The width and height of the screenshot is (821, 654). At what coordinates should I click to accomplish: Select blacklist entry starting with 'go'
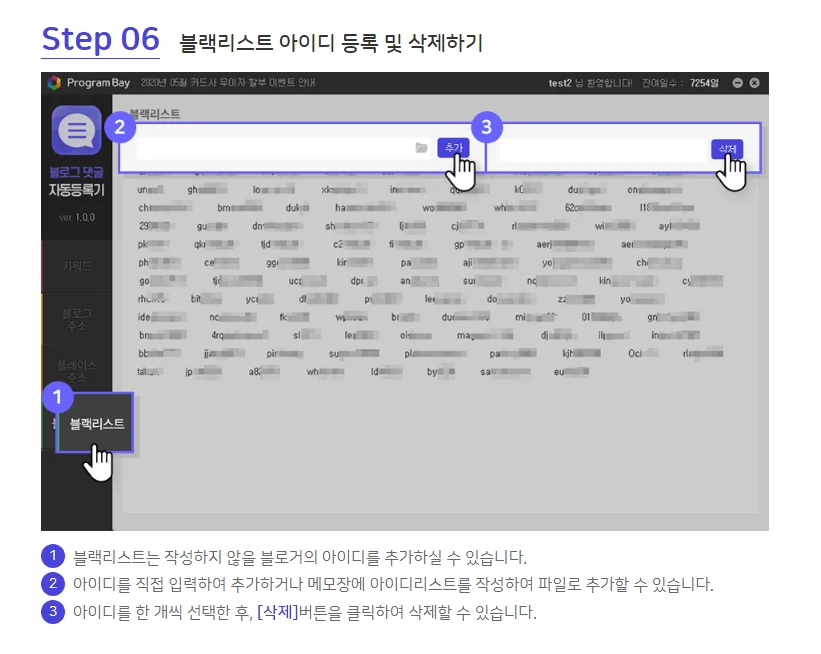162,281
